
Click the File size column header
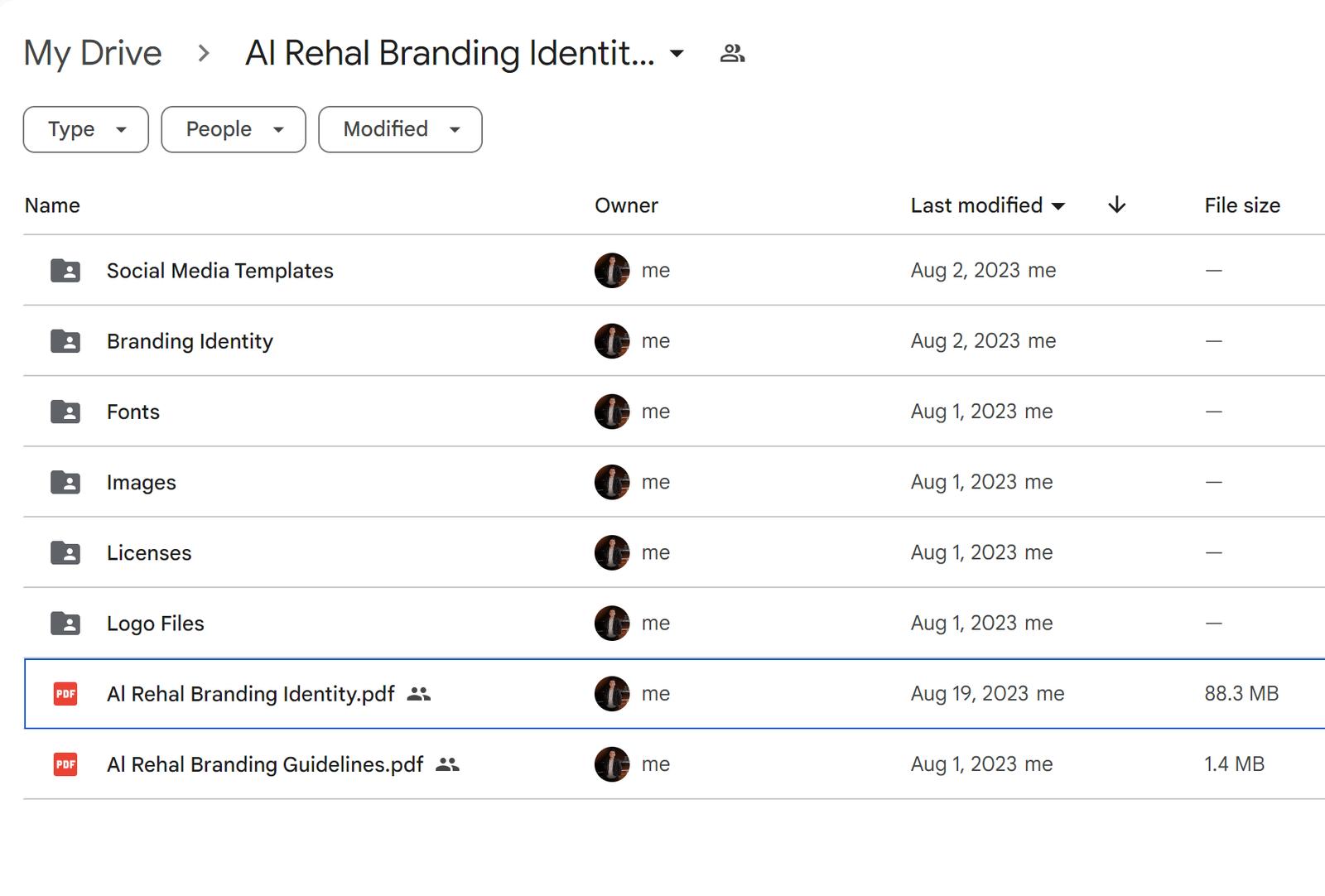(x=1242, y=205)
